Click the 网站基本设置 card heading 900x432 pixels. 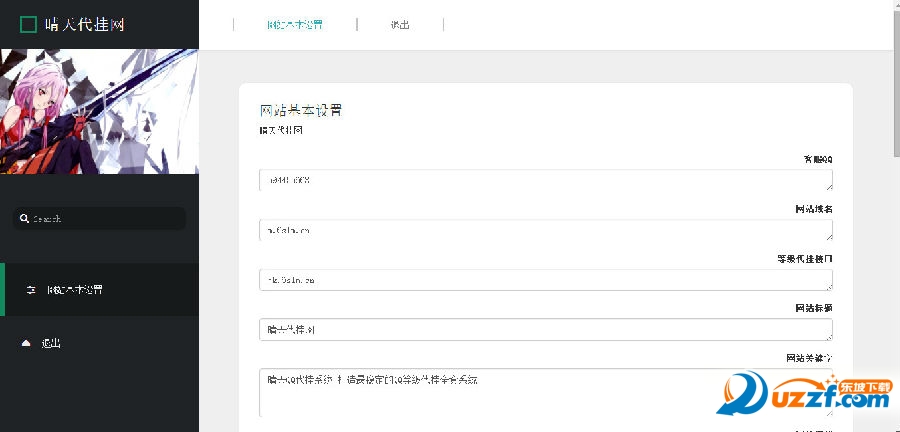(x=301, y=110)
